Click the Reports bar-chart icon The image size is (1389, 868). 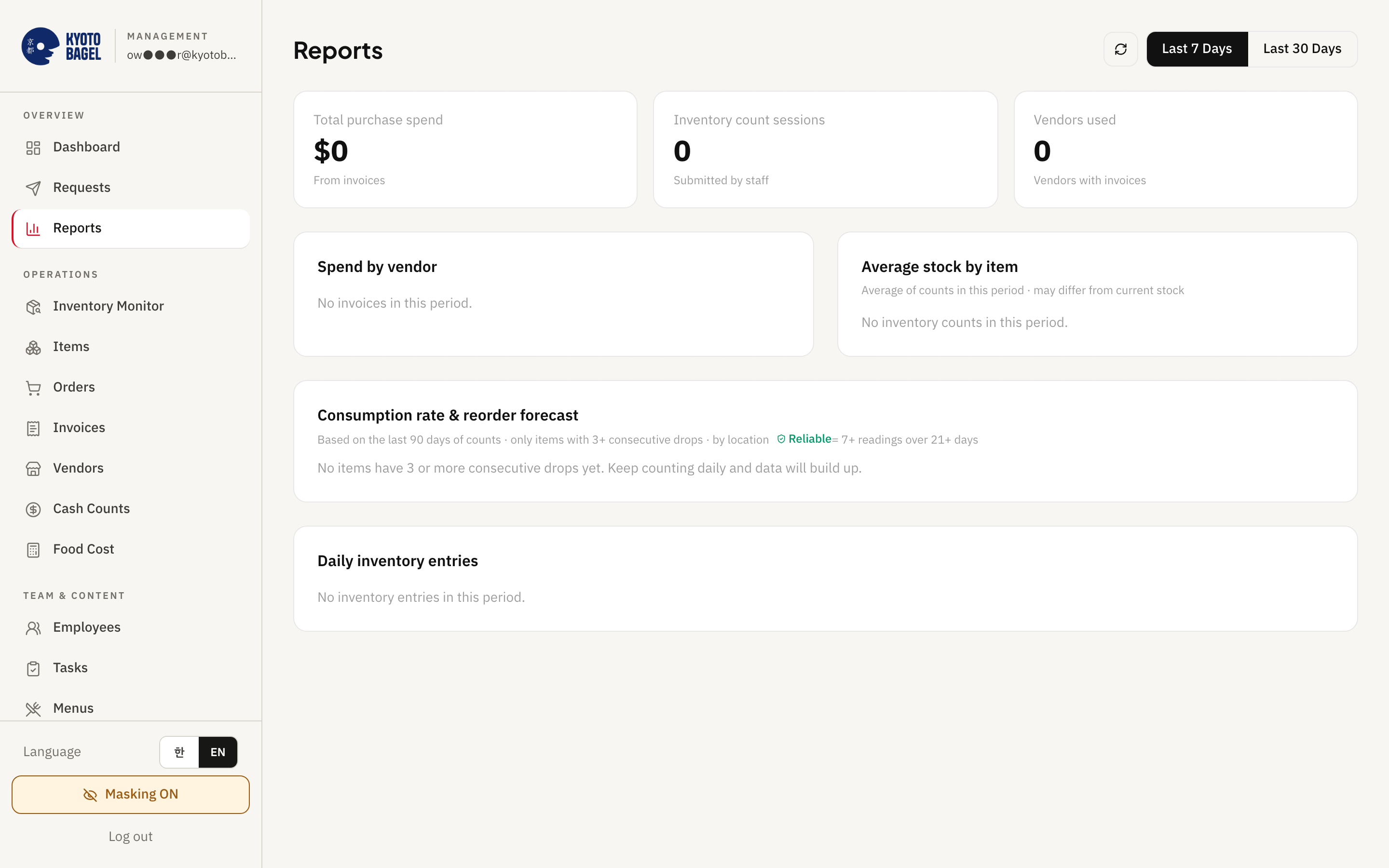[33, 229]
